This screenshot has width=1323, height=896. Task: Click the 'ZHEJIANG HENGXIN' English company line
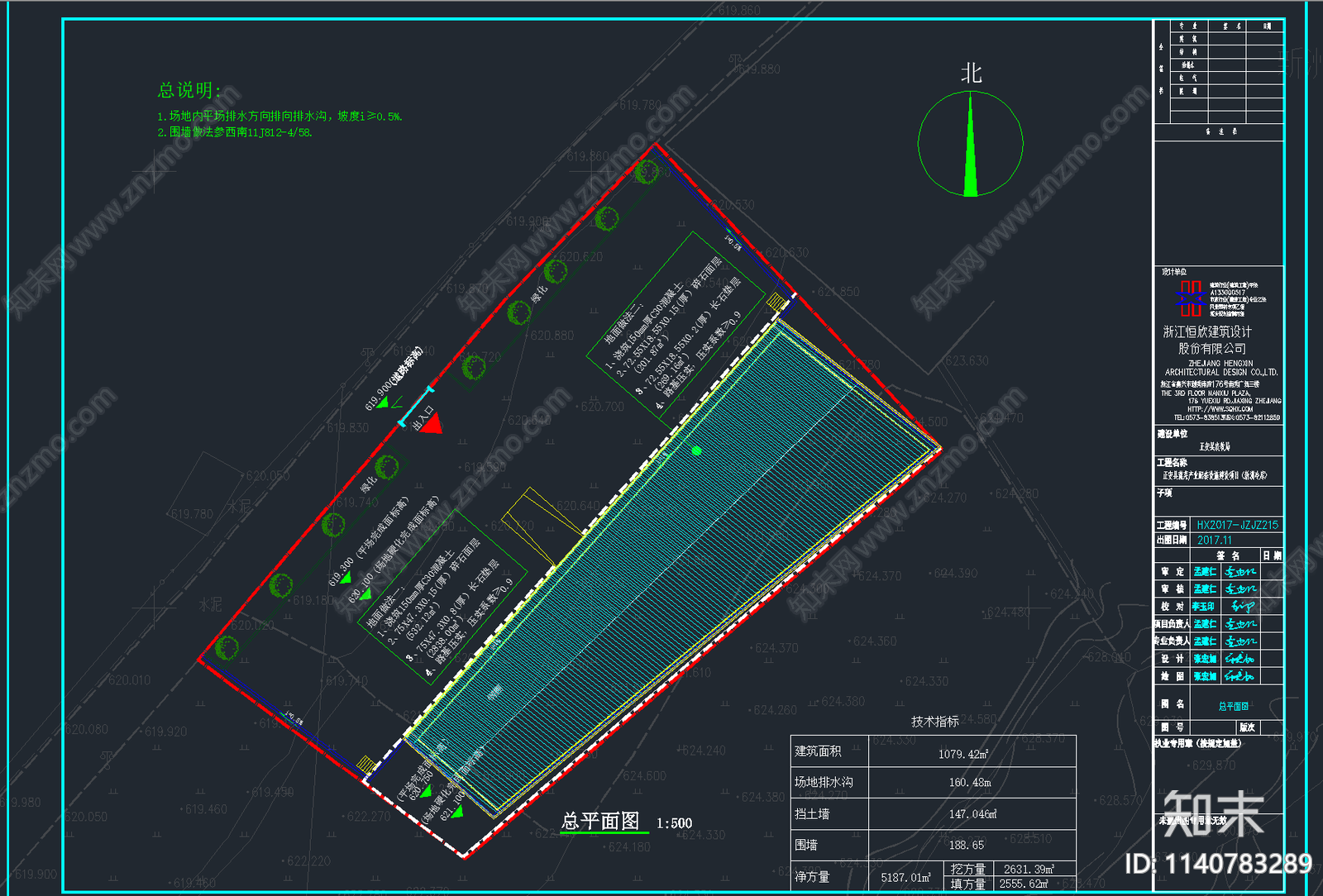tap(1220, 364)
